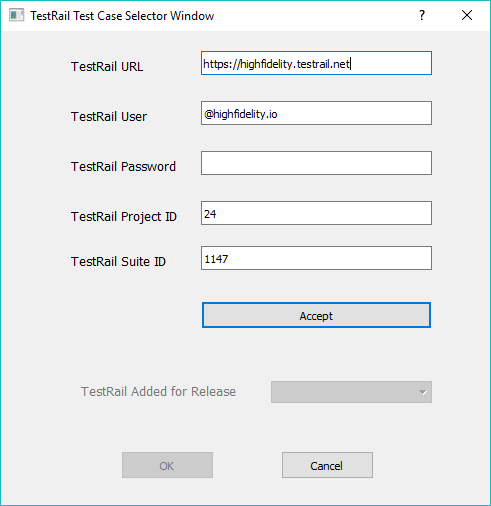This screenshot has height=506, width=491.
Task: Click the TestRail Project ID label
Action: (x=124, y=217)
